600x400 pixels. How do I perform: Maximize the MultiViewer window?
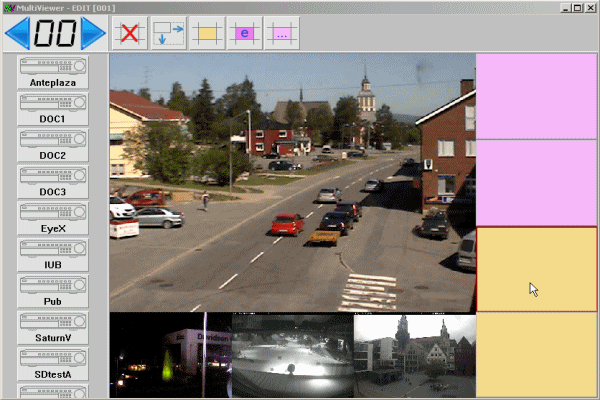pos(577,8)
